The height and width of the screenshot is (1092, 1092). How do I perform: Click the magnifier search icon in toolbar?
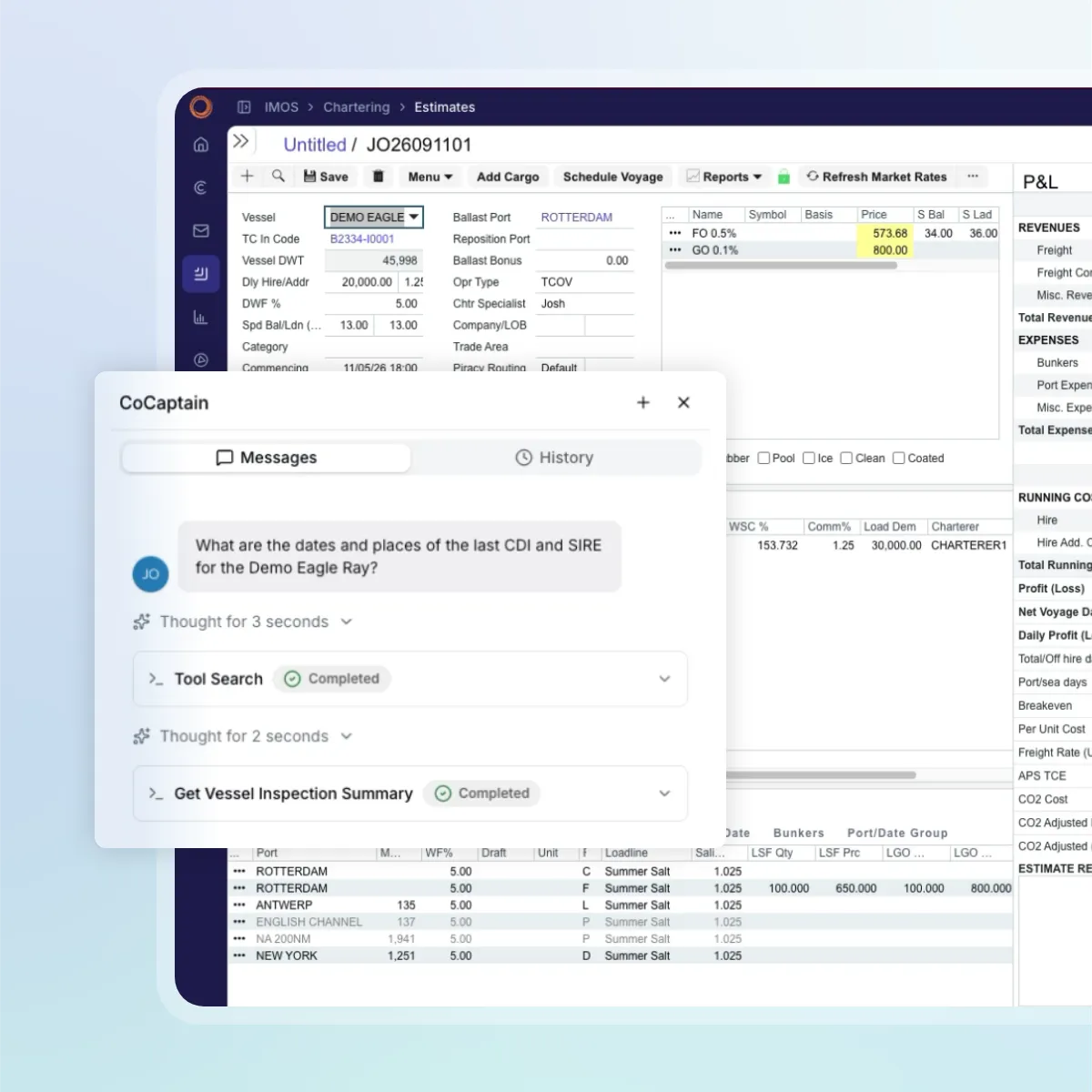point(278,176)
